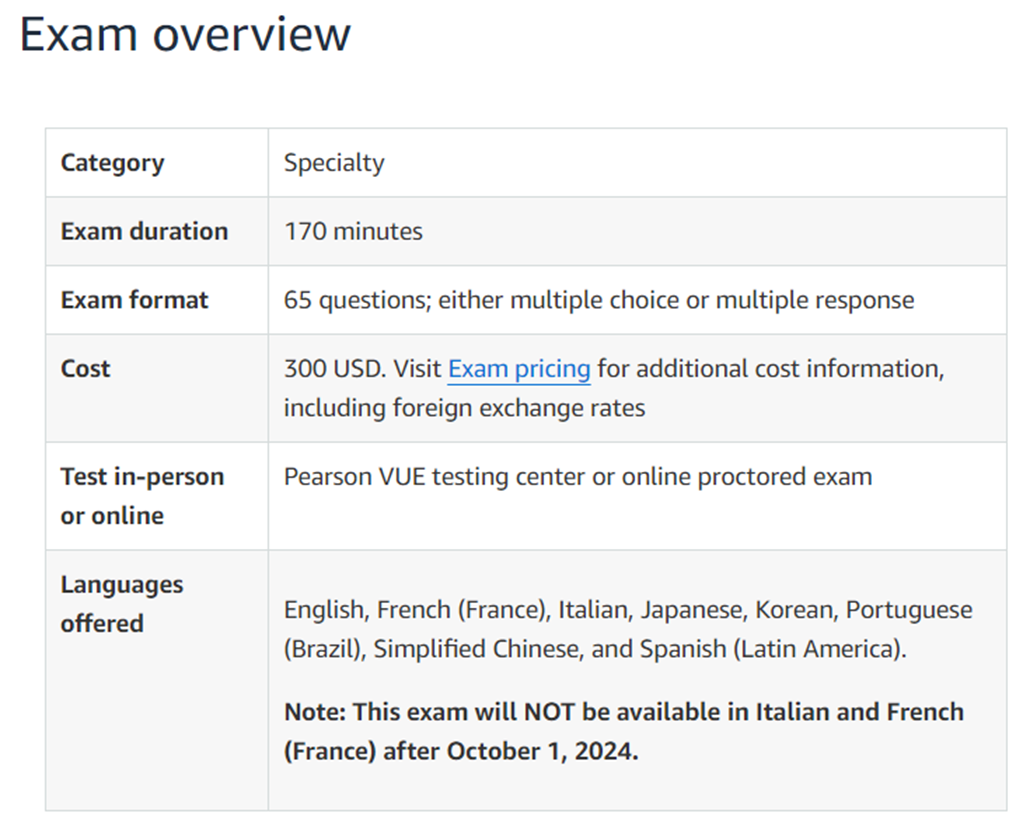Click the English, French (France) languages line
Image resolution: width=1023 pixels, height=831 pixels.
tap(420, 610)
